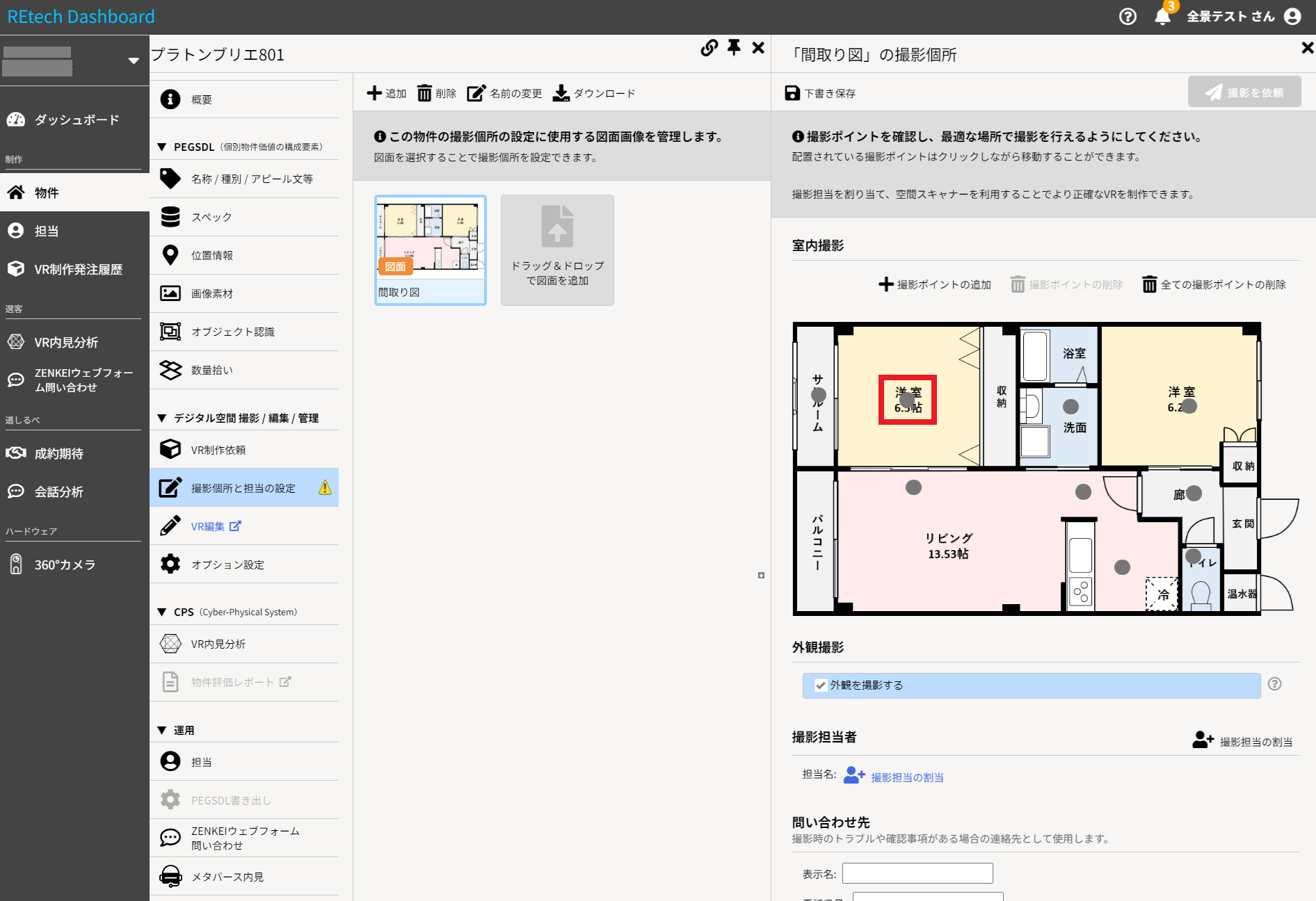1316x901 pixels.
Task: Click 撮影ポイントの追加 button
Action: pyautogui.click(x=935, y=284)
